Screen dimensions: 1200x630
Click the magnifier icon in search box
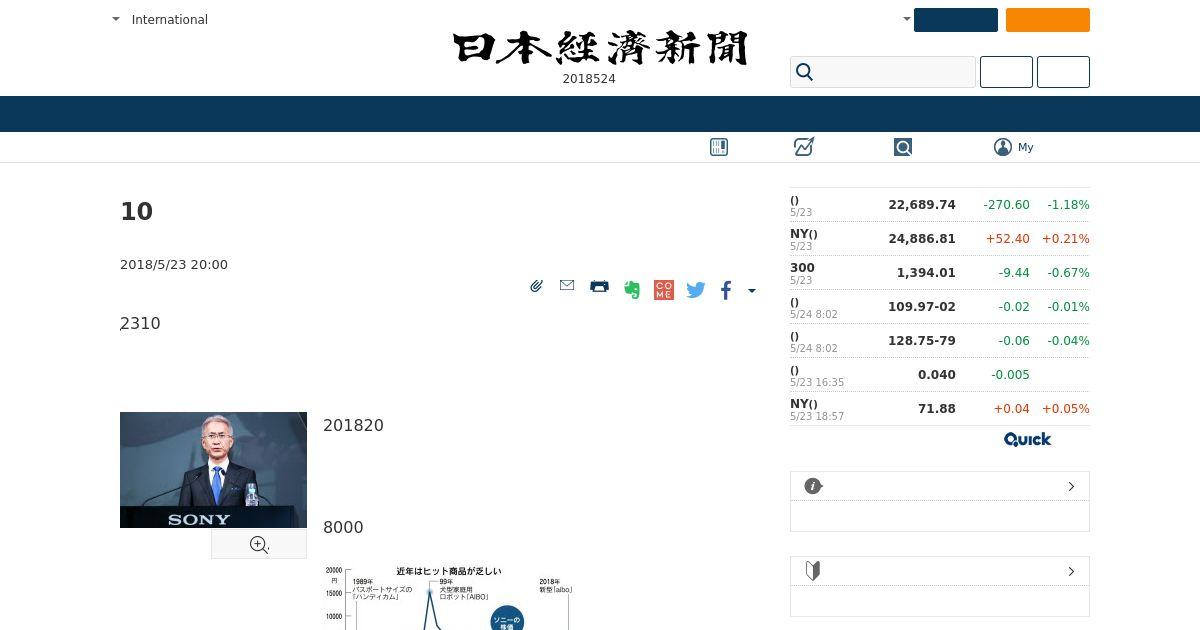point(804,72)
